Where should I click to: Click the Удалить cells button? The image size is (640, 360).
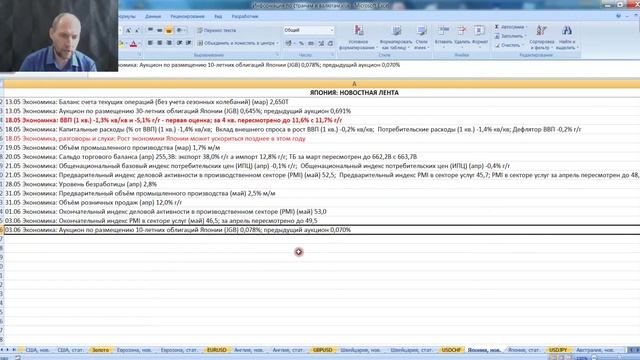click(462, 36)
